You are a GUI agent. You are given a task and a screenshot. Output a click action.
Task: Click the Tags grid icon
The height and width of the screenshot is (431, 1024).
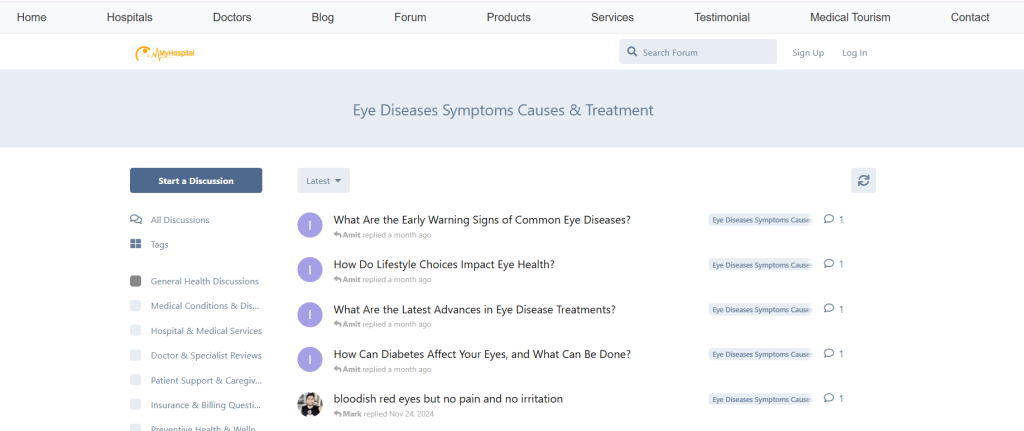[136, 244]
